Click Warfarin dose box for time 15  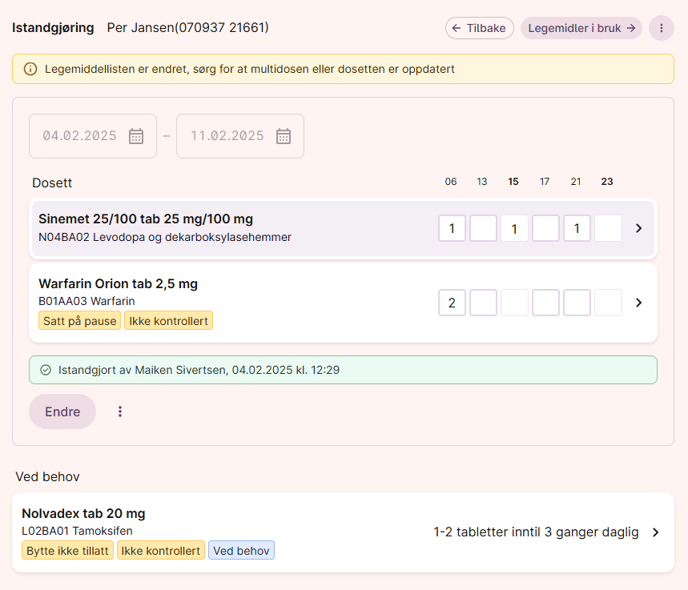pos(514,303)
